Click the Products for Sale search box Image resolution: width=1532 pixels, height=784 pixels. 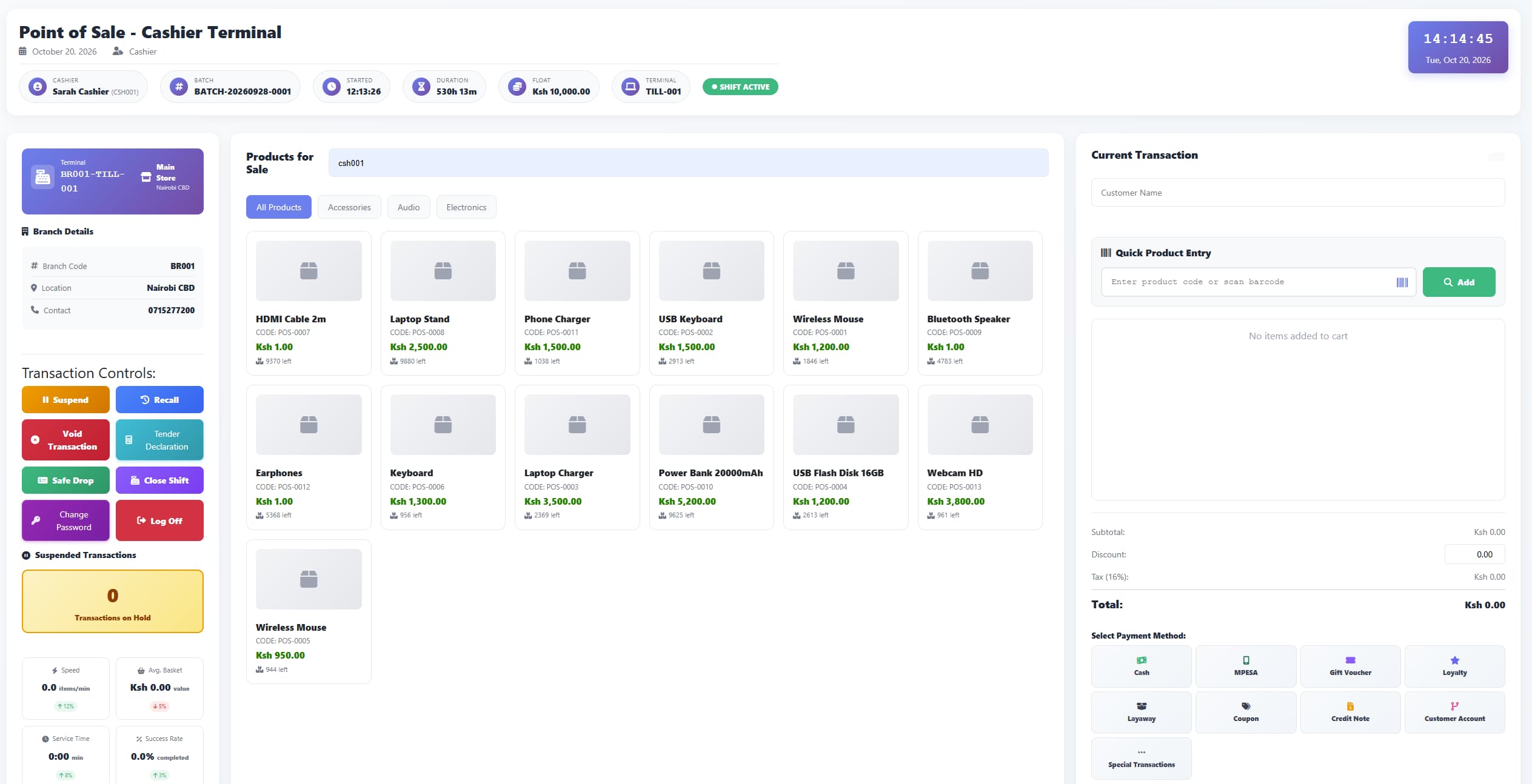point(688,163)
